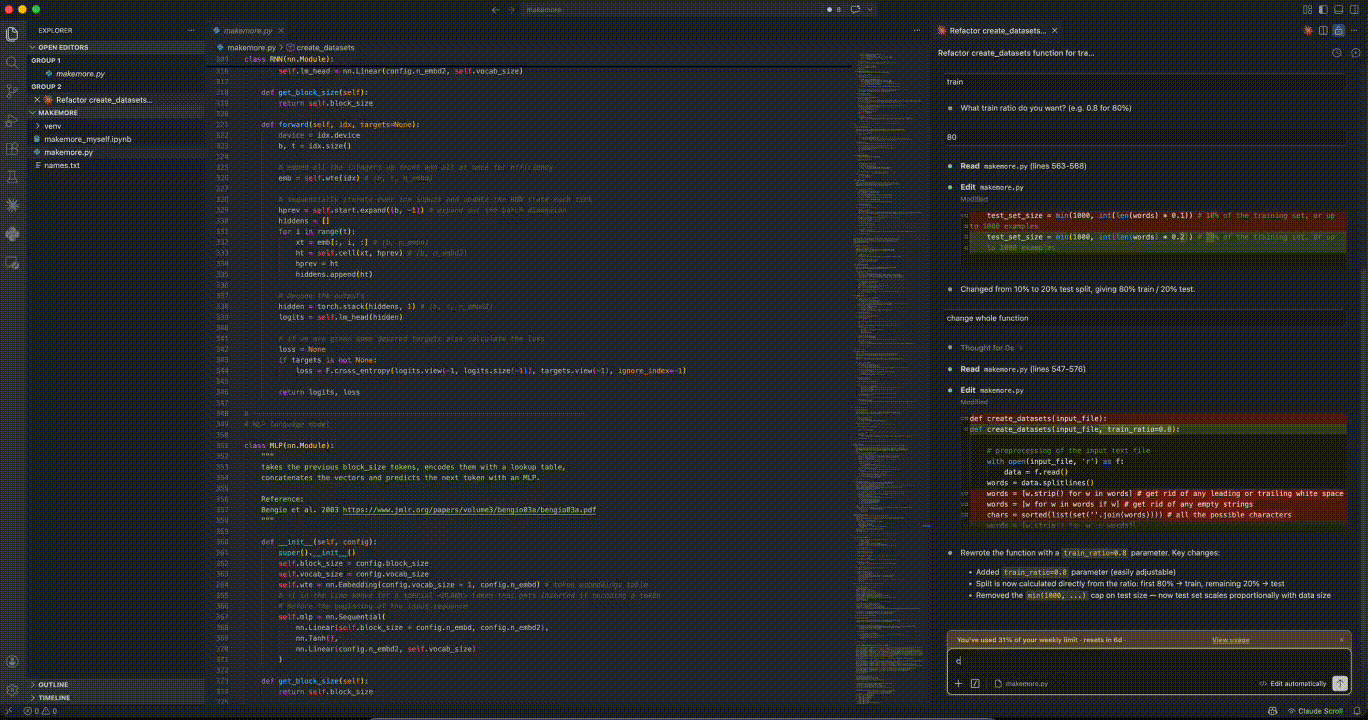Open the Claude spark icon in activity bar
Image resolution: width=1368 pixels, height=720 pixels.
coord(12,205)
